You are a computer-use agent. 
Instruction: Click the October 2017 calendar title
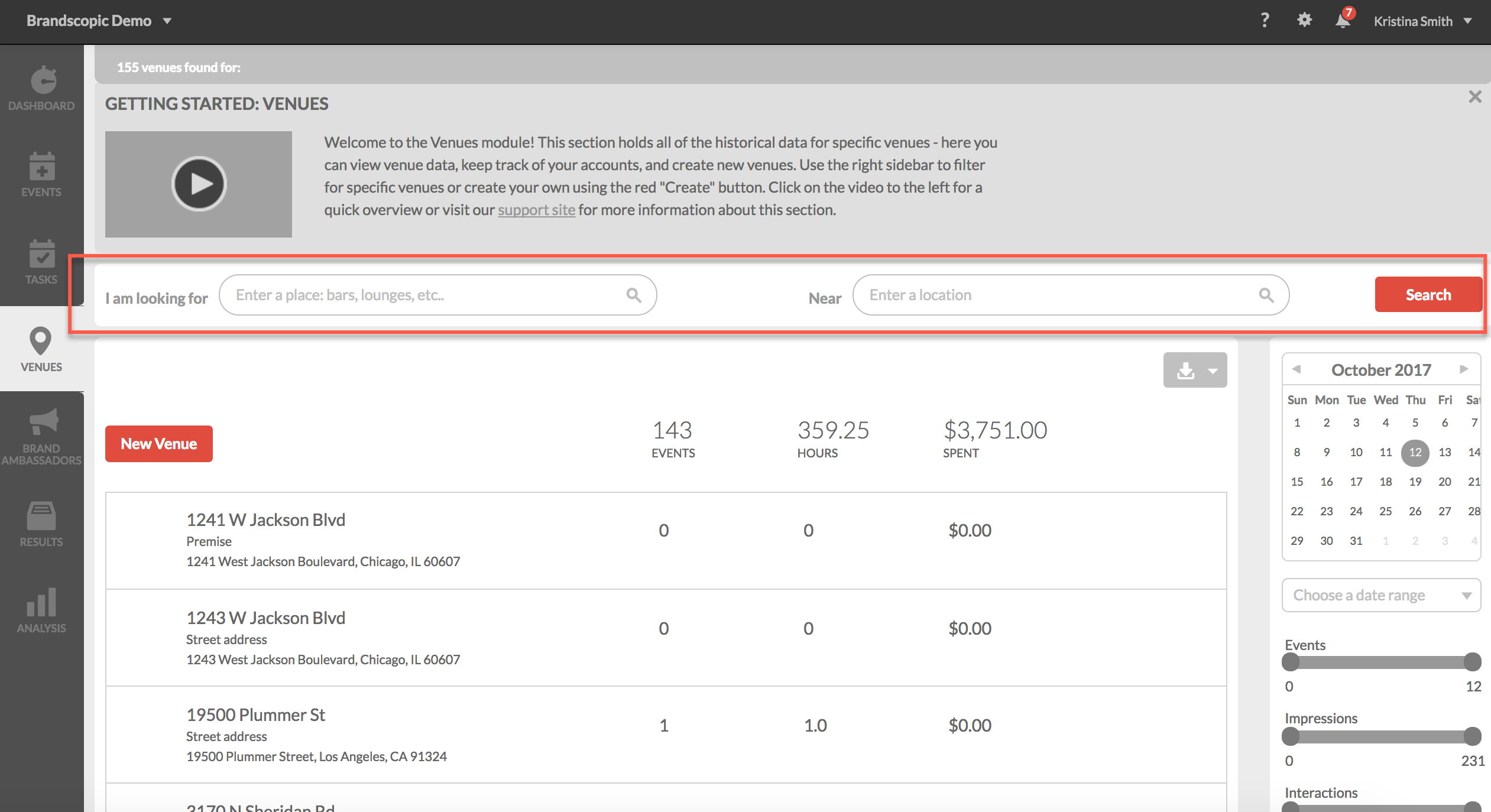click(1381, 370)
